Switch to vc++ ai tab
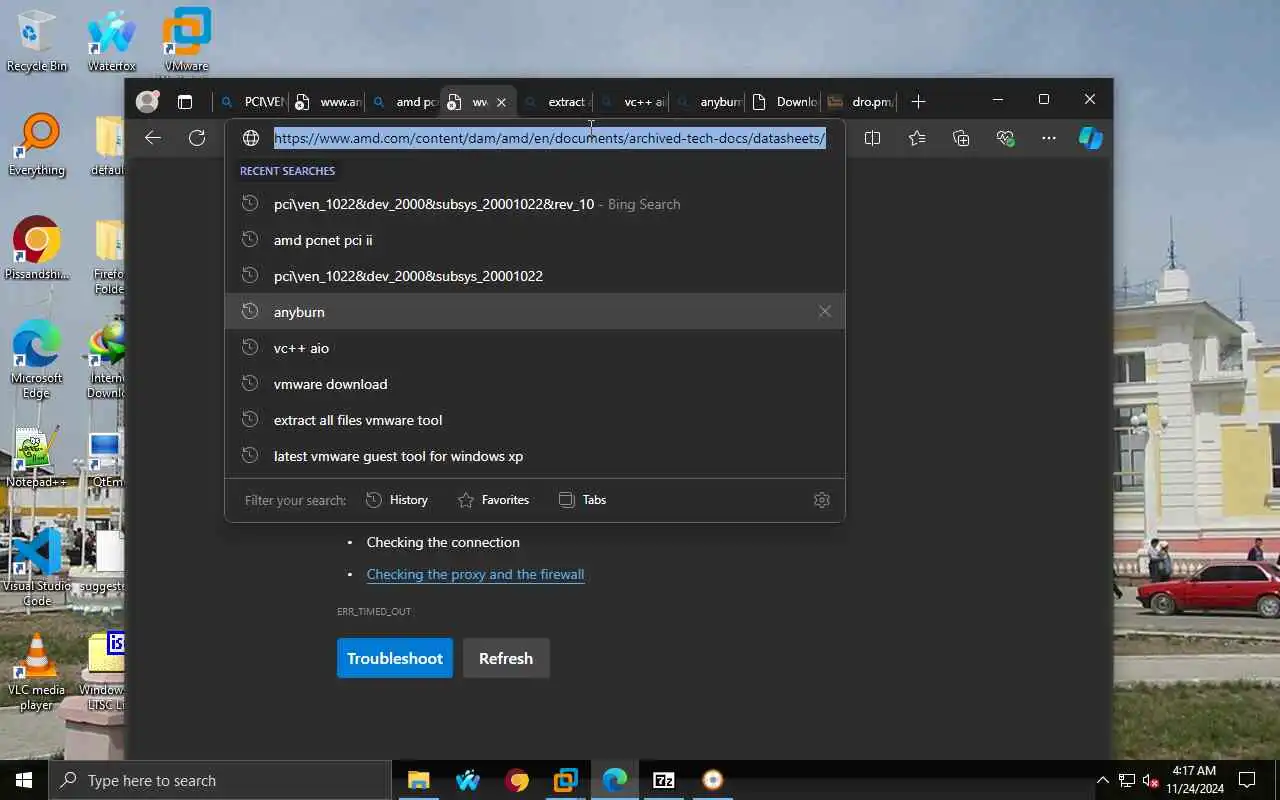Viewport: 1280px width, 800px height. 632,102
